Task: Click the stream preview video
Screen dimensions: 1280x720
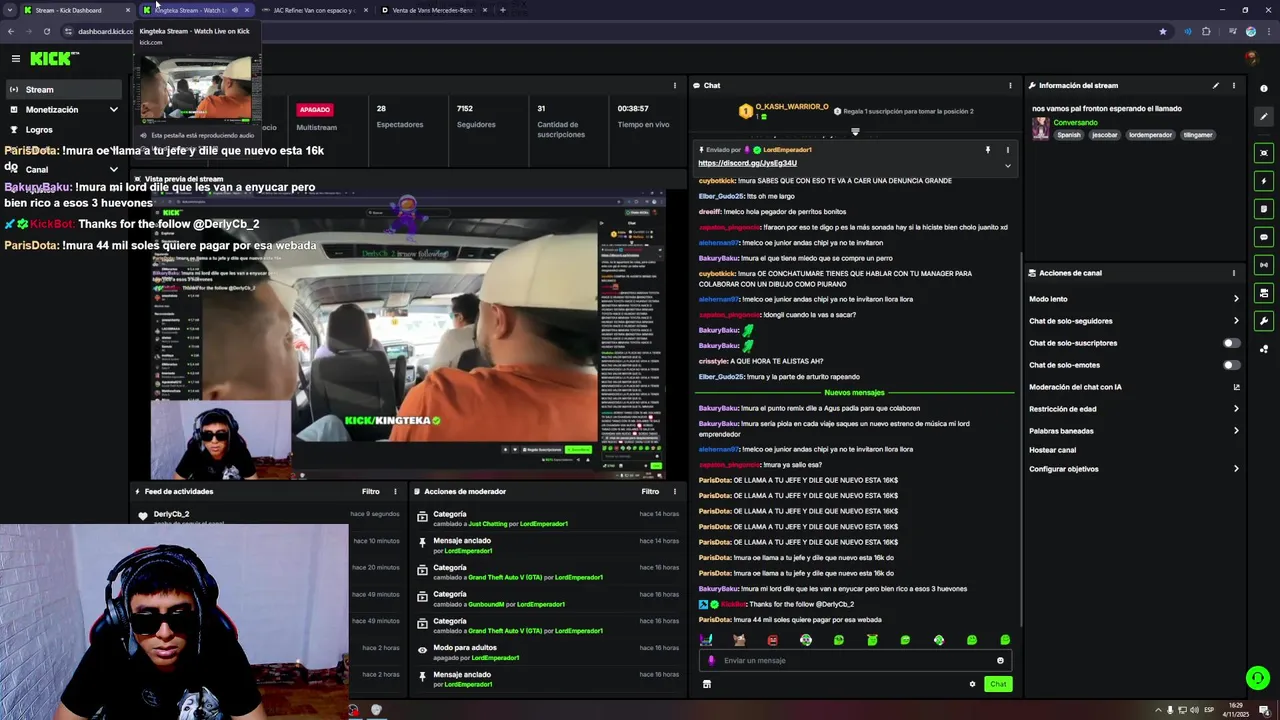Action: (x=407, y=335)
